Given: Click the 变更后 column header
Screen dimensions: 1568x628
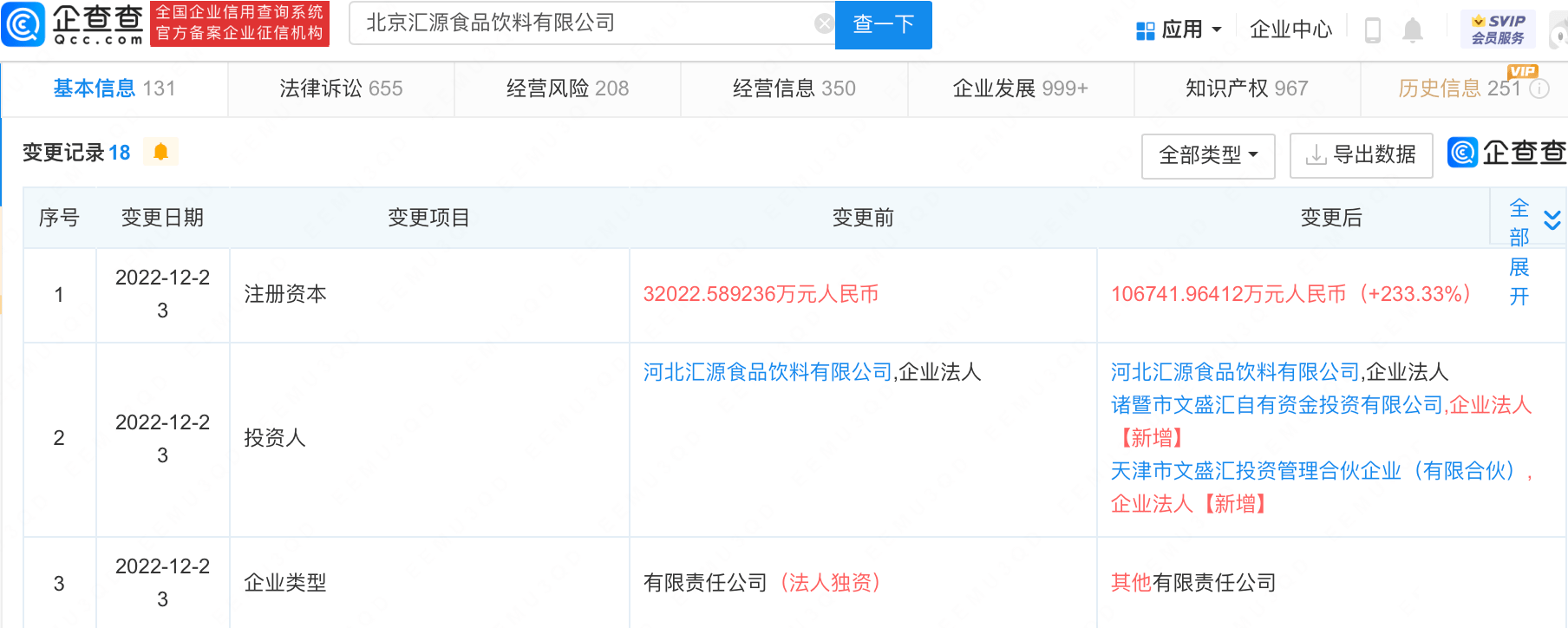Looking at the screenshot, I should point(1331,218).
